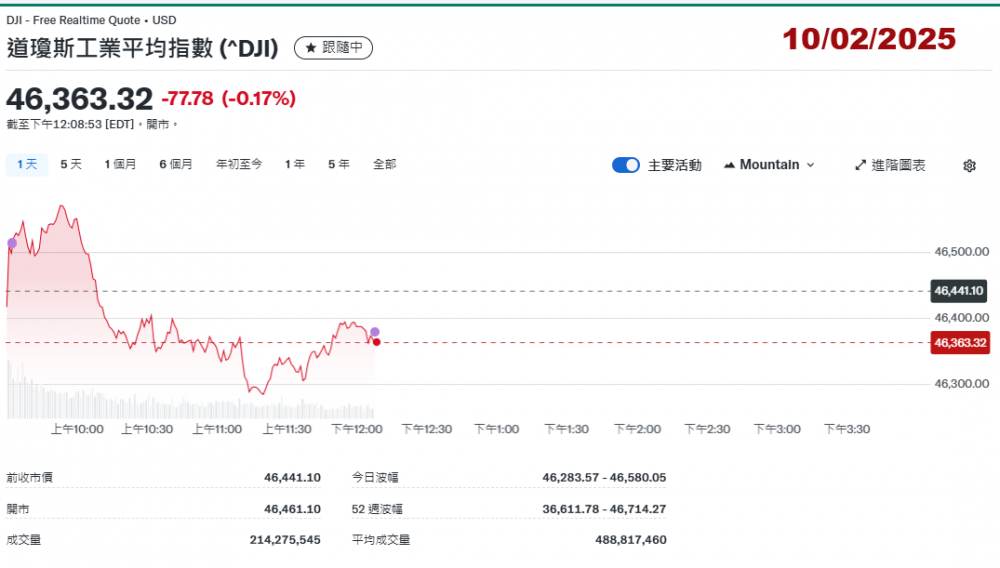Expand the Mountain chart type dropdown
Image resolution: width=1000 pixels, height=568 pixels.
click(810, 165)
